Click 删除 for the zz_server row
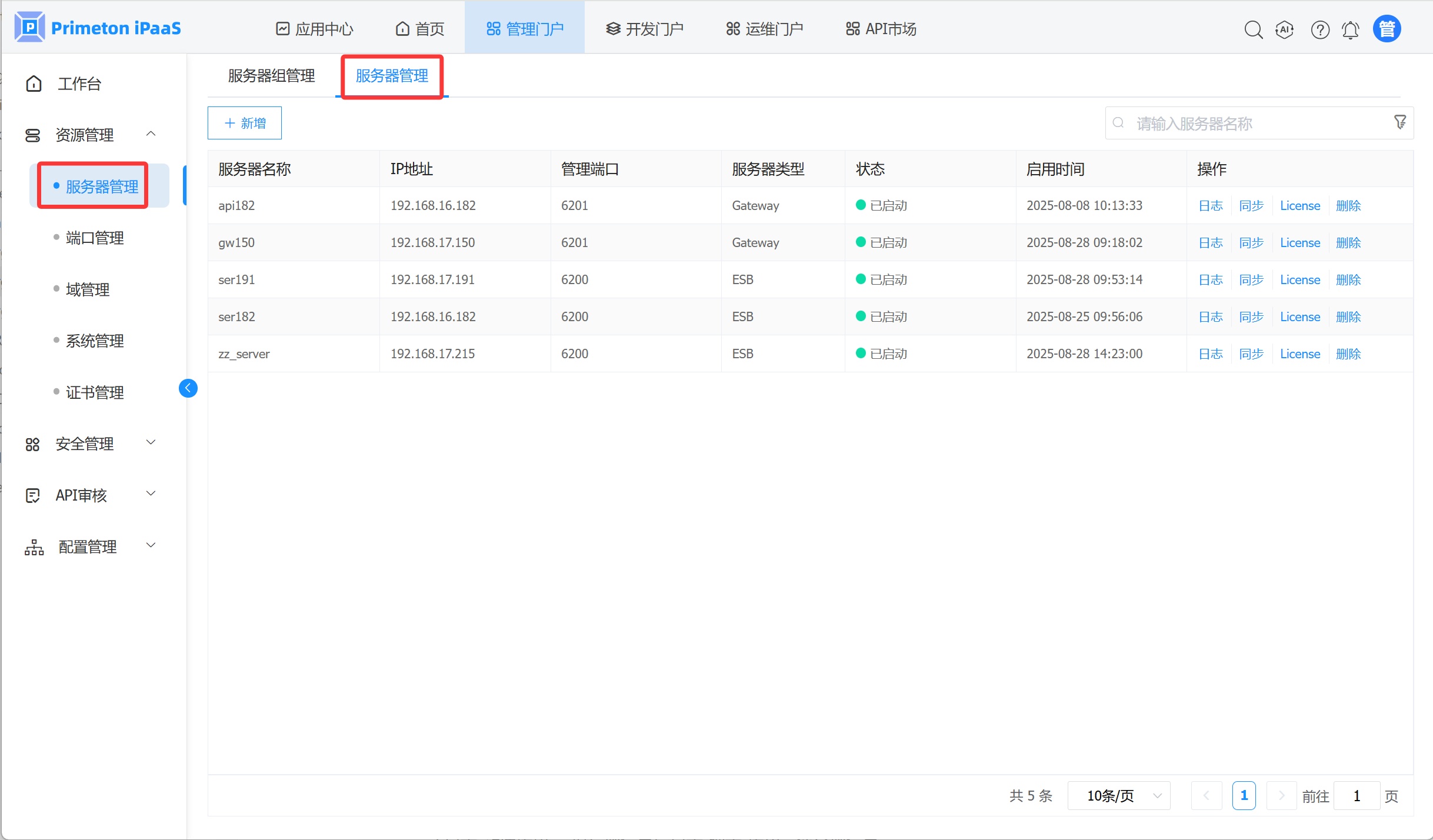 1348,354
